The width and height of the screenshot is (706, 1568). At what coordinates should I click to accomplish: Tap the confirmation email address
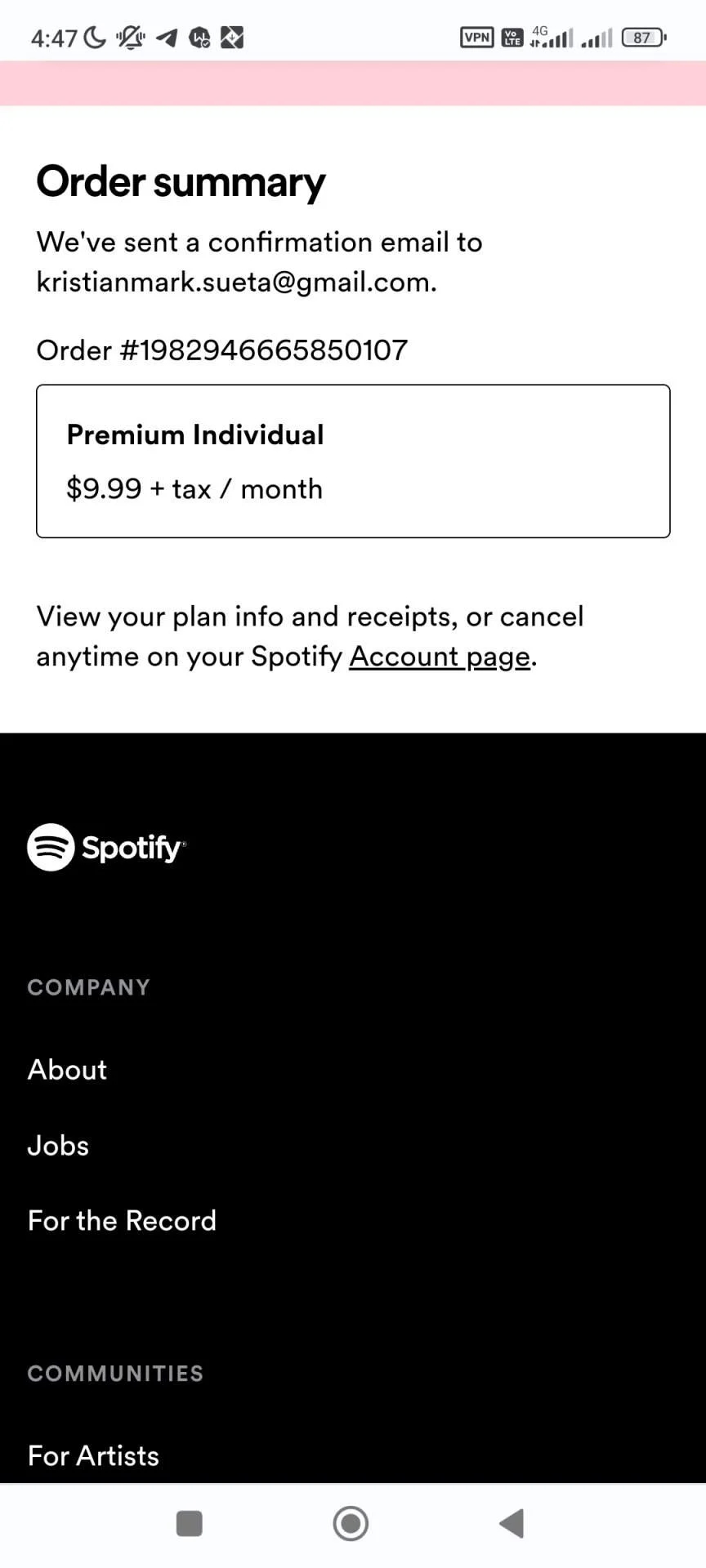(237, 283)
